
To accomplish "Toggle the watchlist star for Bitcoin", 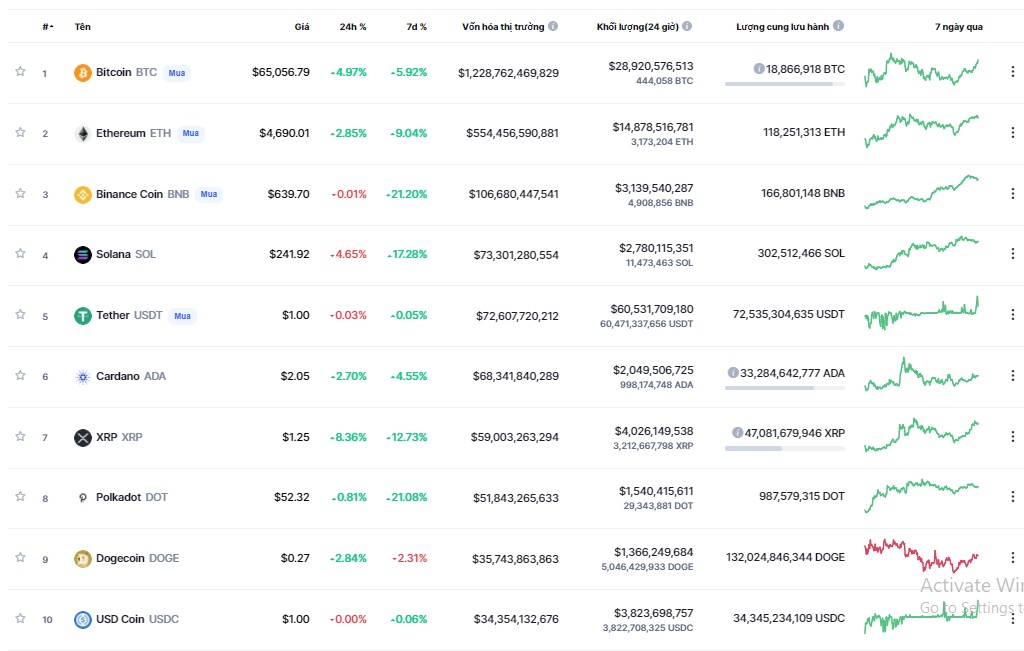I will [20, 72].
